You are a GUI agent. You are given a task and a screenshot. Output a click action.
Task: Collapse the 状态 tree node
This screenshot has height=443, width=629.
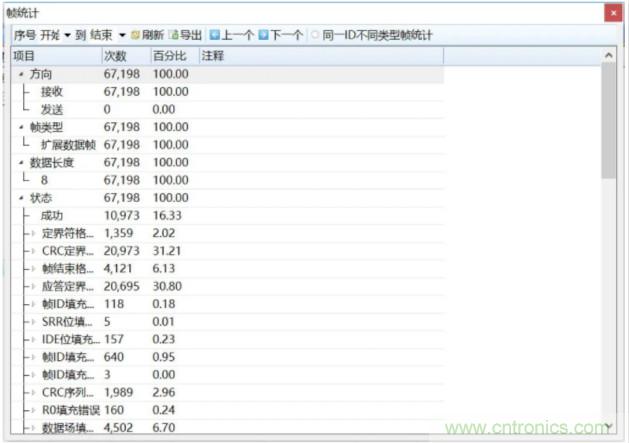coord(21,198)
